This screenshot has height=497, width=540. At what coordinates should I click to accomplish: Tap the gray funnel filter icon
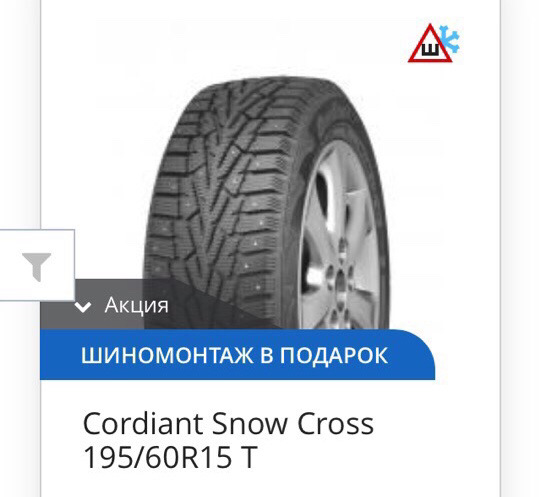coord(37,267)
